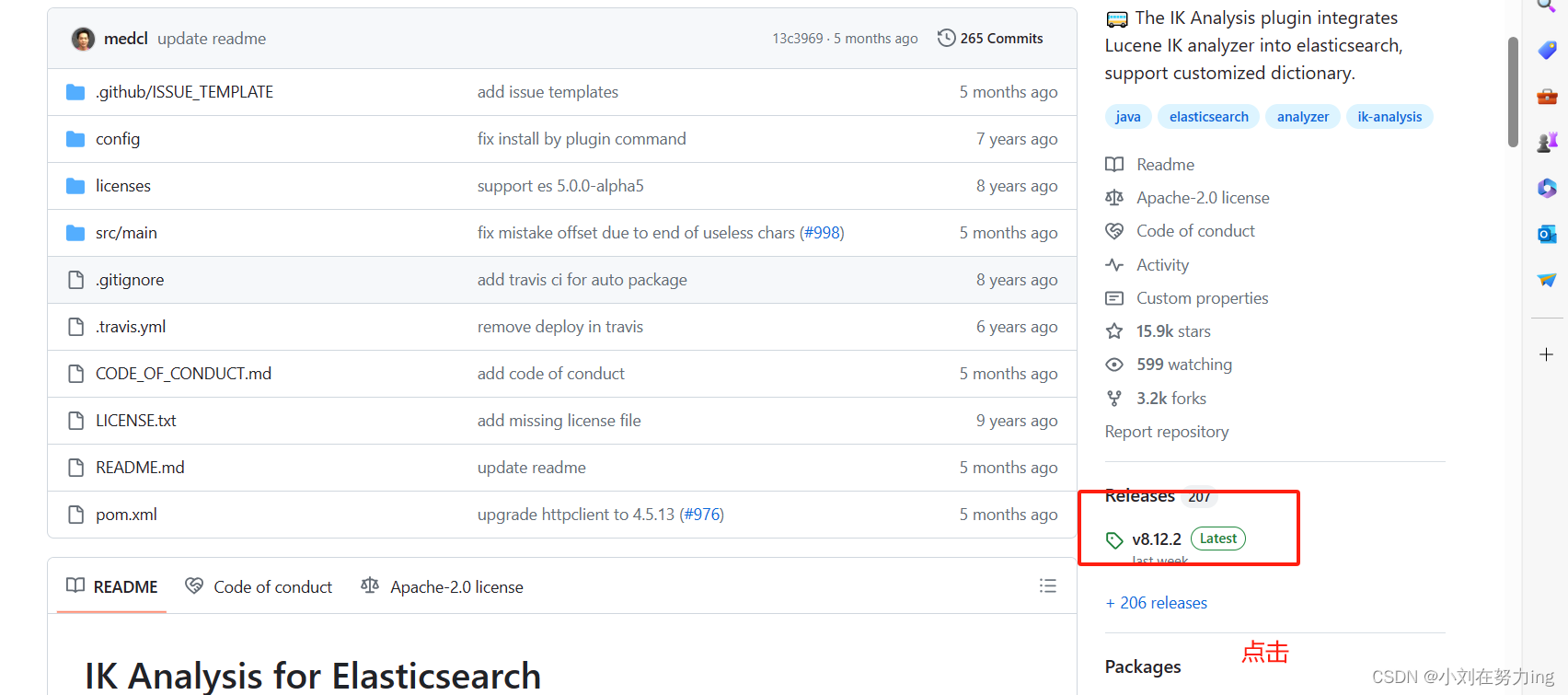Open Custom properties link
This screenshot has height=695, width=1568.
(x=1202, y=298)
